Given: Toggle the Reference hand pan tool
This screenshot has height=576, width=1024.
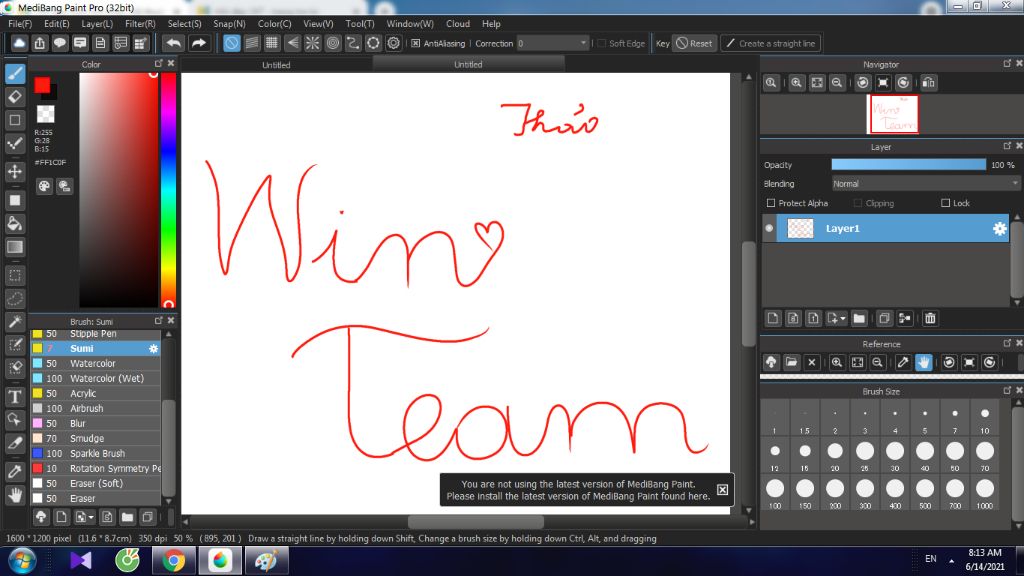Looking at the screenshot, I should click(x=923, y=362).
